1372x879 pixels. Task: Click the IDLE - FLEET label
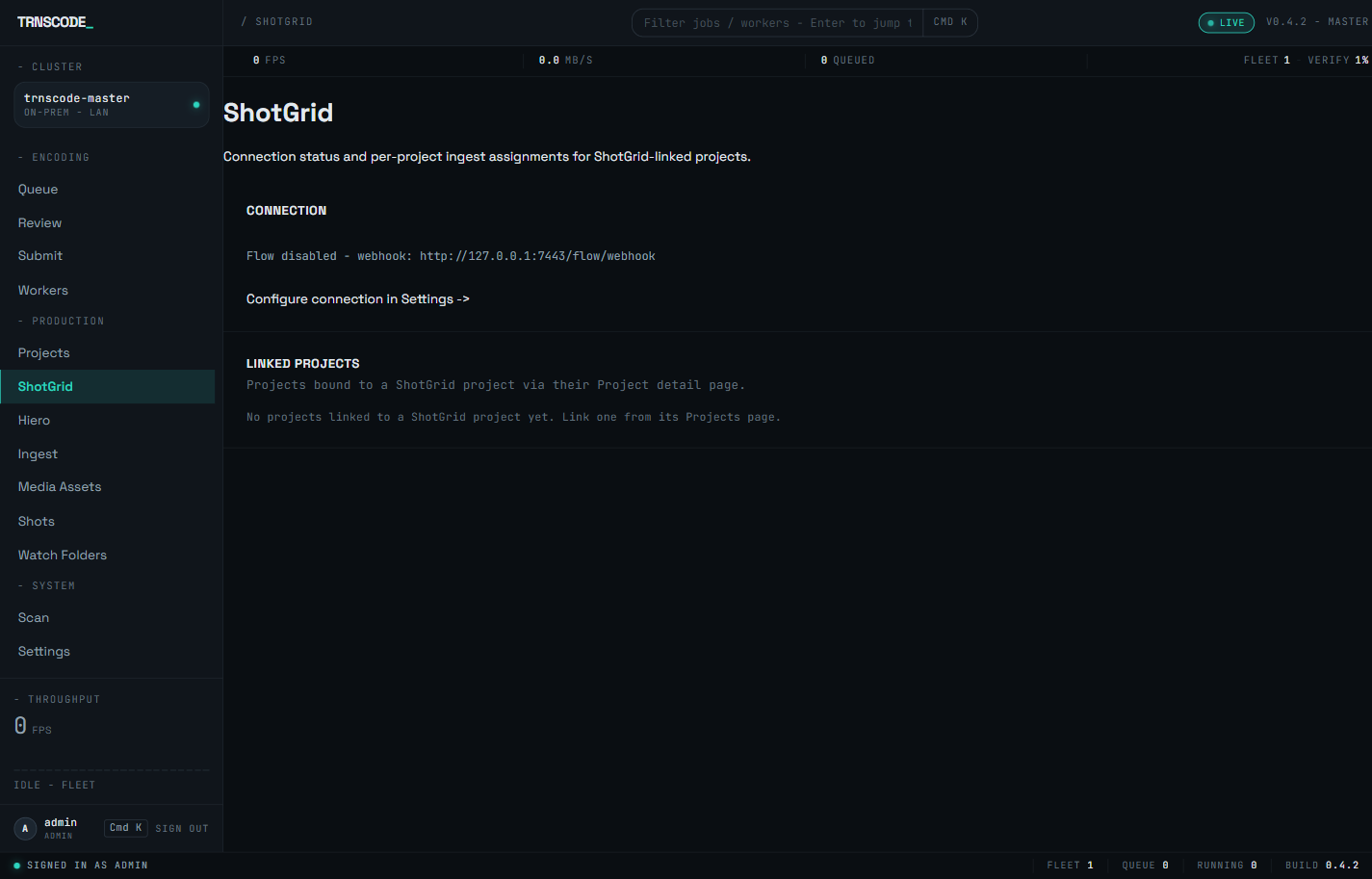click(x=55, y=786)
